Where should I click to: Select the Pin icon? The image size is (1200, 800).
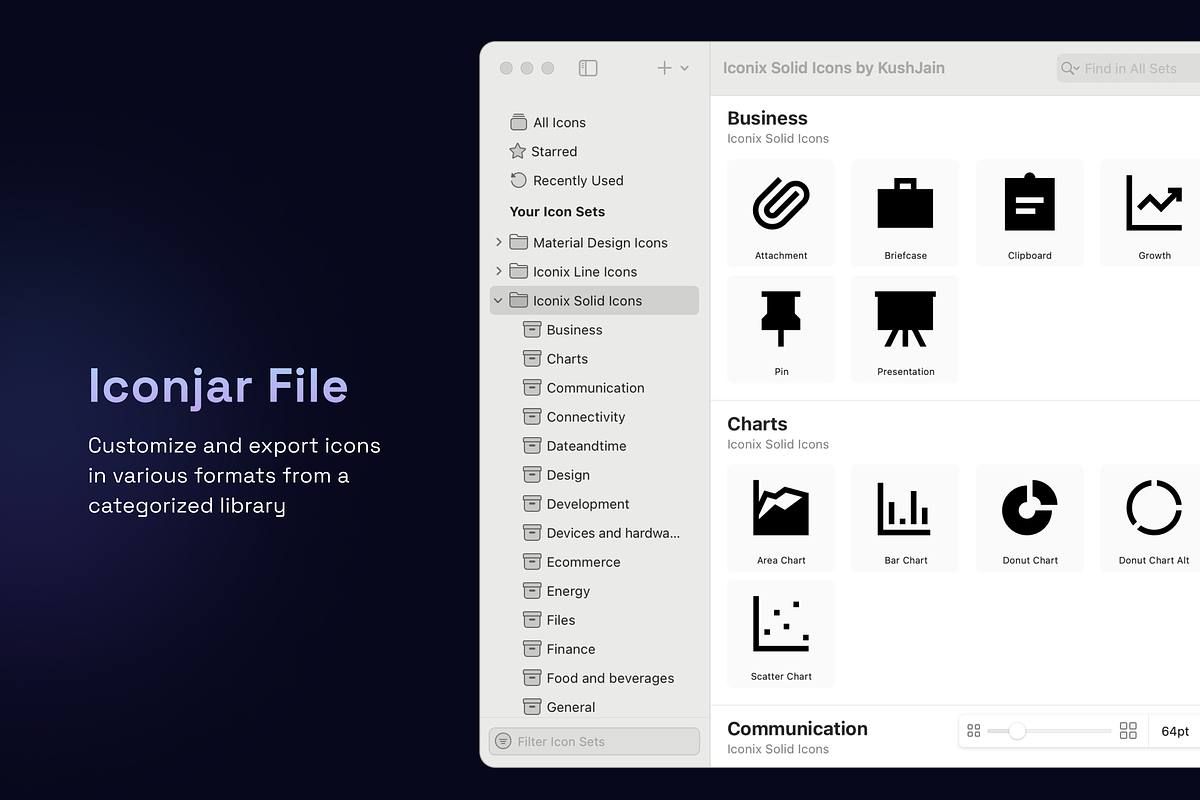[x=781, y=329]
